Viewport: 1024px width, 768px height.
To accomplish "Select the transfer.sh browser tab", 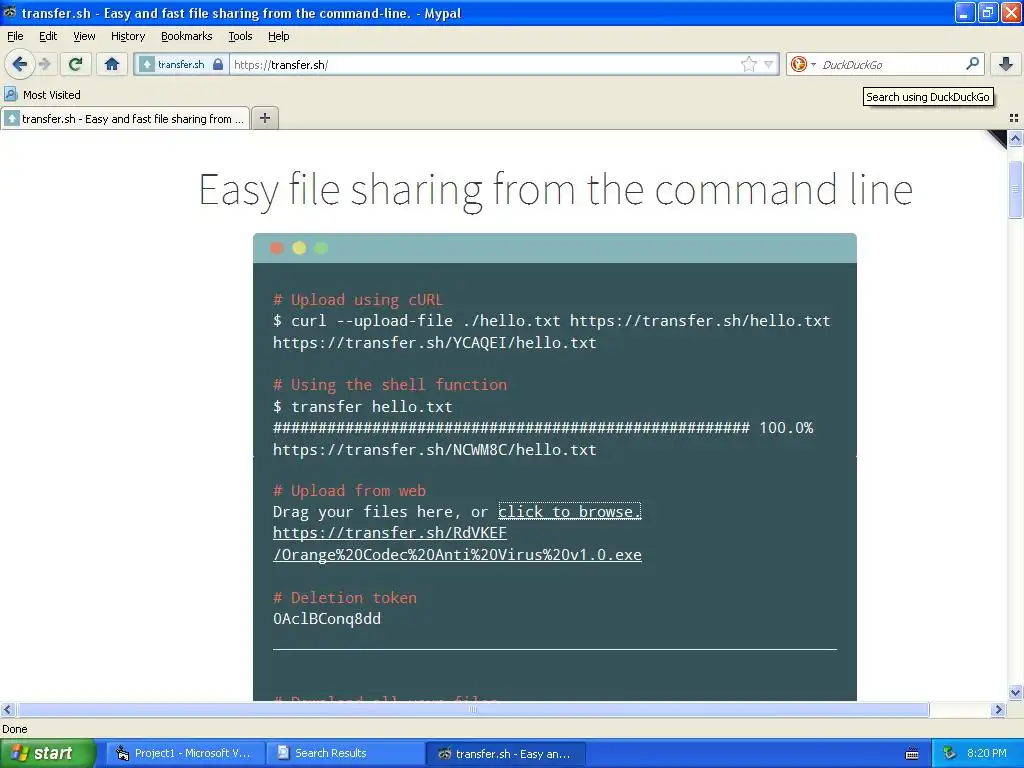I will coord(125,118).
